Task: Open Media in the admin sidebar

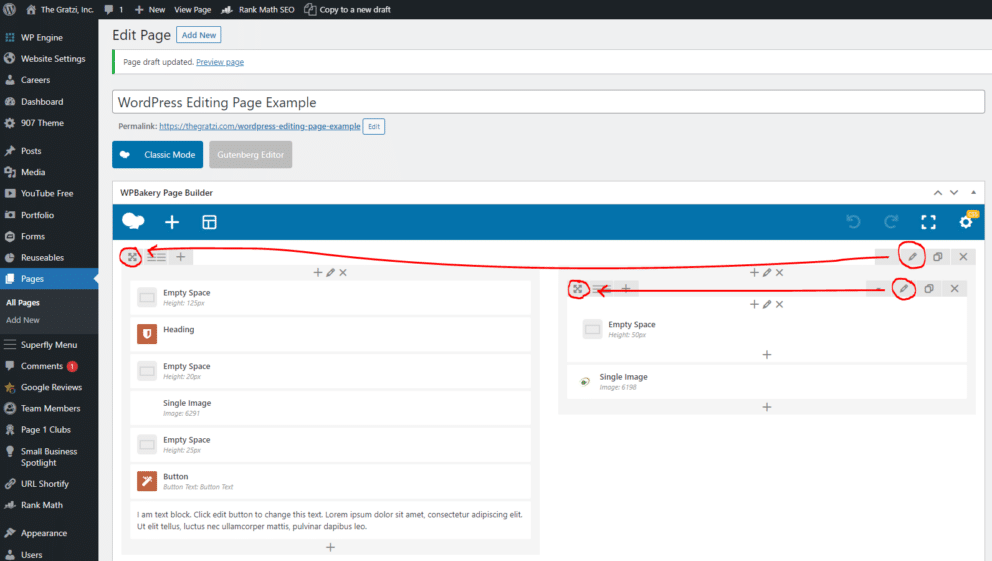Action: pyautogui.click(x=33, y=172)
